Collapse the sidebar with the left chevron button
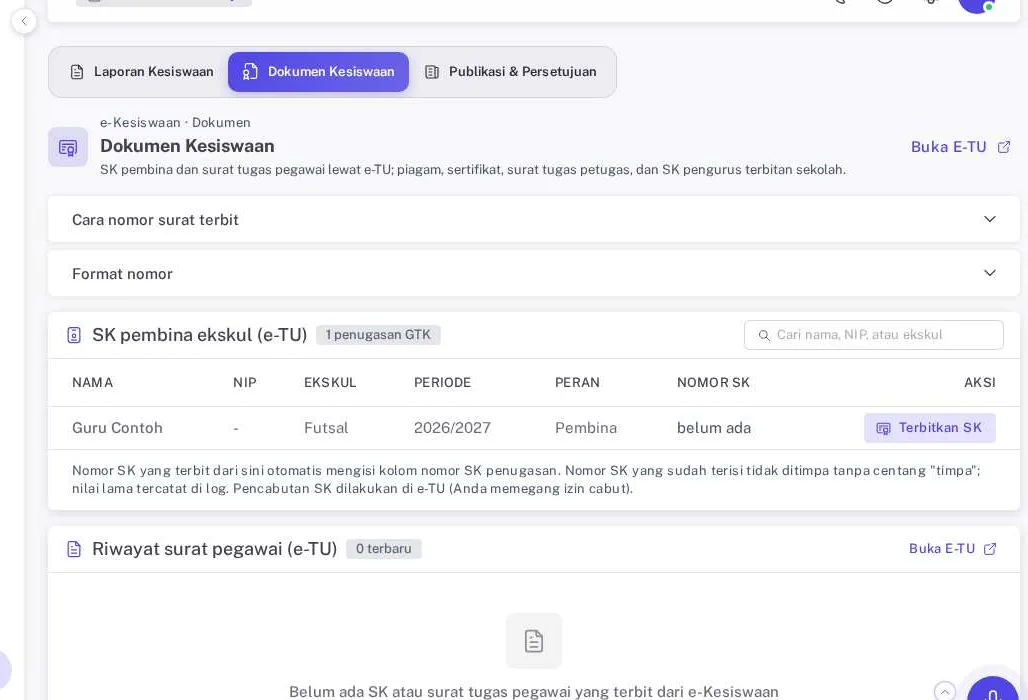 [x=24, y=21]
